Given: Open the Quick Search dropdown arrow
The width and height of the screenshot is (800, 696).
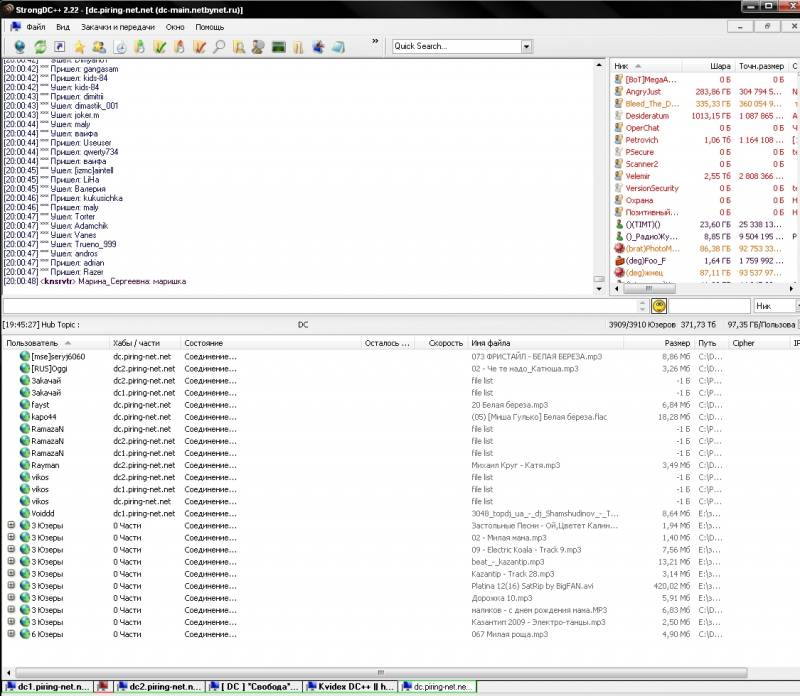Looking at the screenshot, I should click(x=526, y=46).
